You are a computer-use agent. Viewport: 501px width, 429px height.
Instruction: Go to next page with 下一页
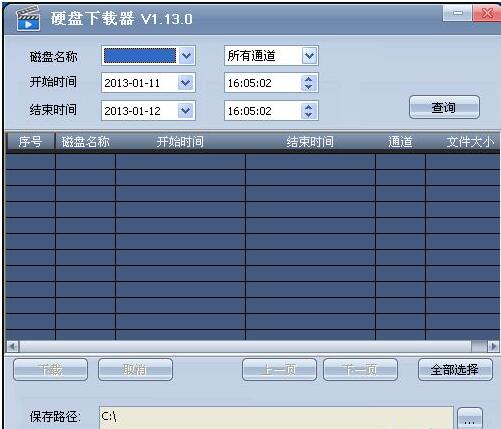(x=360, y=370)
